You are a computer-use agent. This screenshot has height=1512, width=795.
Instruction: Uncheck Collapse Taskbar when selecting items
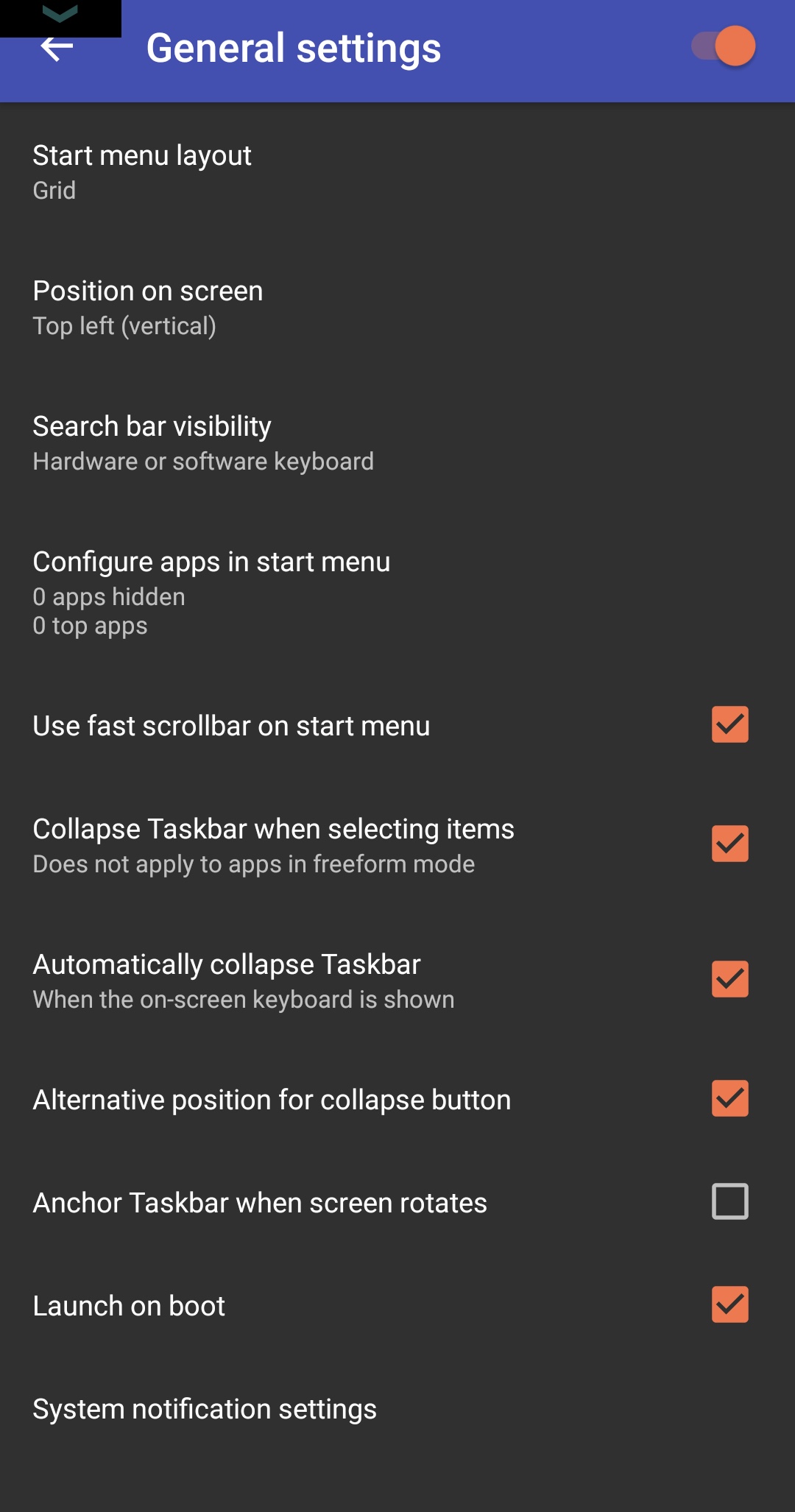pyautogui.click(x=729, y=844)
